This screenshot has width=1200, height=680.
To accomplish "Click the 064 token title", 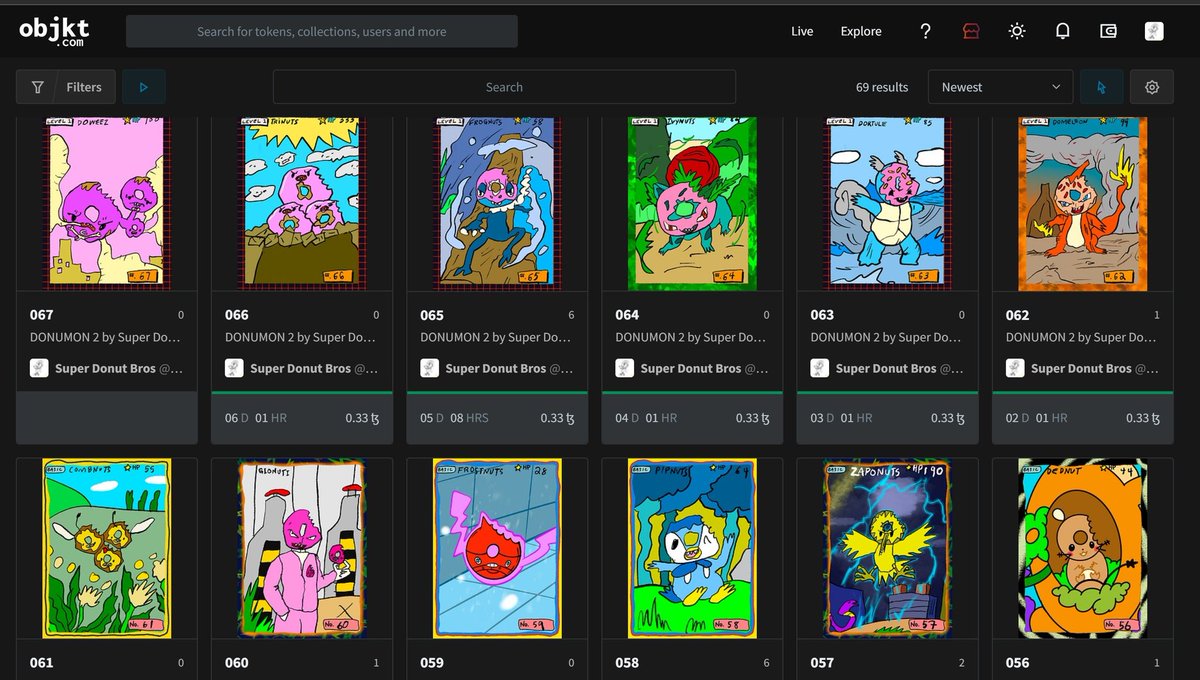I will 627,315.
